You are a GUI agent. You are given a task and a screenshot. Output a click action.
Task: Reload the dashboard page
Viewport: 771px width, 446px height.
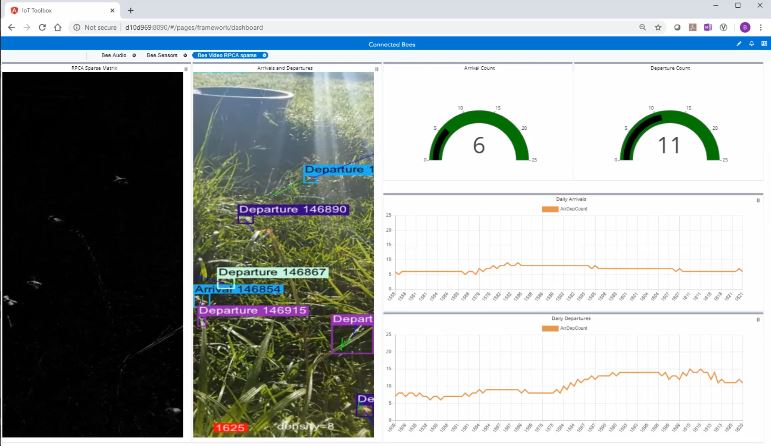[x=43, y=27]
